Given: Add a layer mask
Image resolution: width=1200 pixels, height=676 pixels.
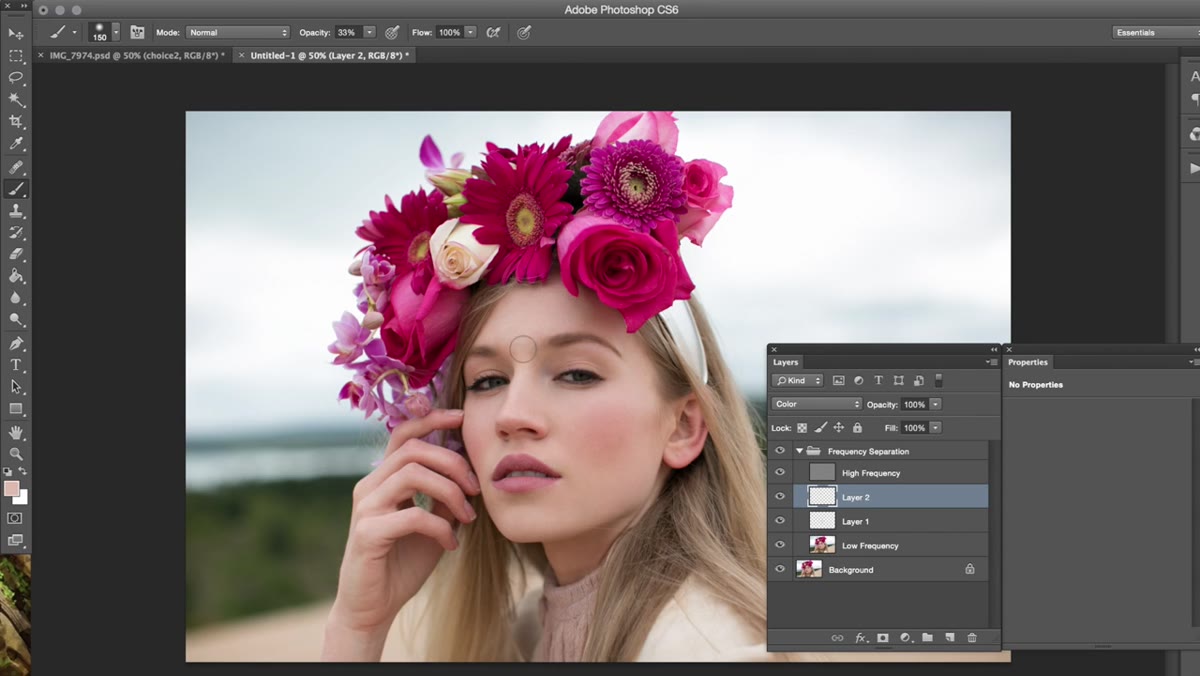Looking at the screenshot, I should (x=883, y=638).
